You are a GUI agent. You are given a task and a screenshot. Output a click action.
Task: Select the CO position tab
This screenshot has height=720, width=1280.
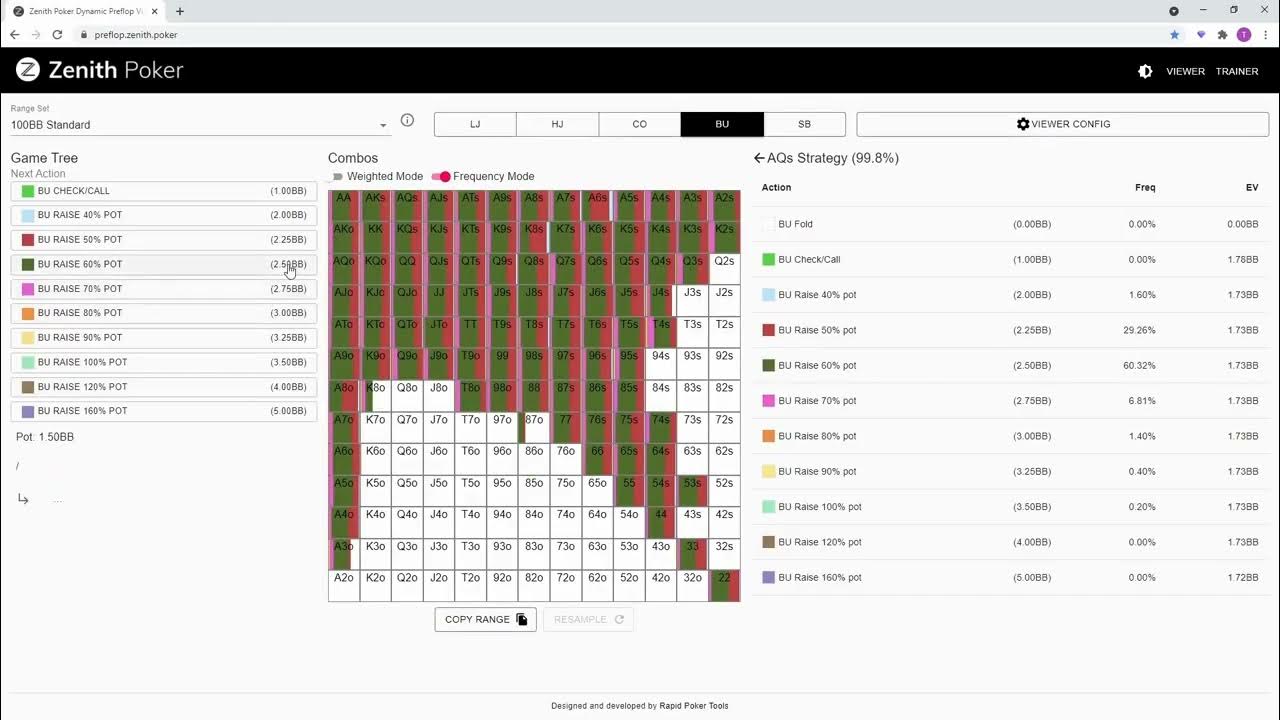coord(640,124)
